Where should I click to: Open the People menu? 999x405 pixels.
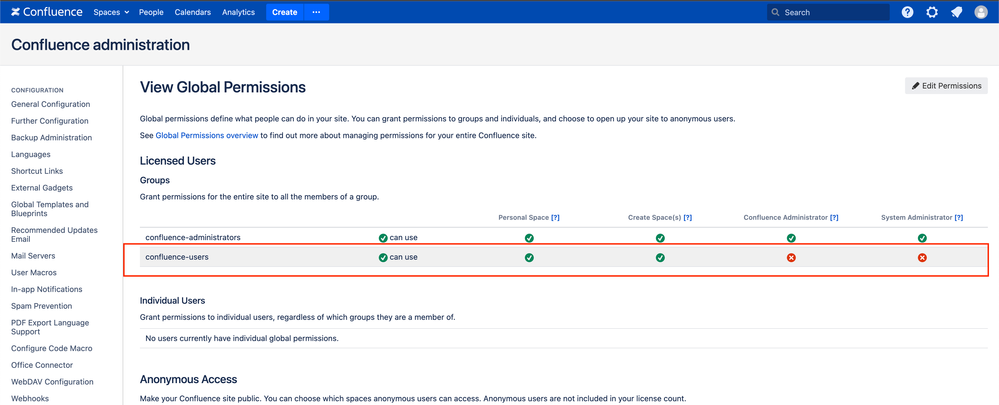coord(151,12)
